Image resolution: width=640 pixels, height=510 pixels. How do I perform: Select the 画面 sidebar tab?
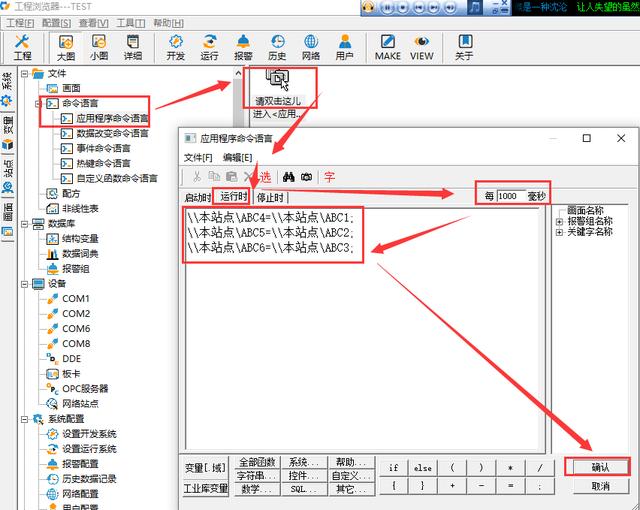7,220
